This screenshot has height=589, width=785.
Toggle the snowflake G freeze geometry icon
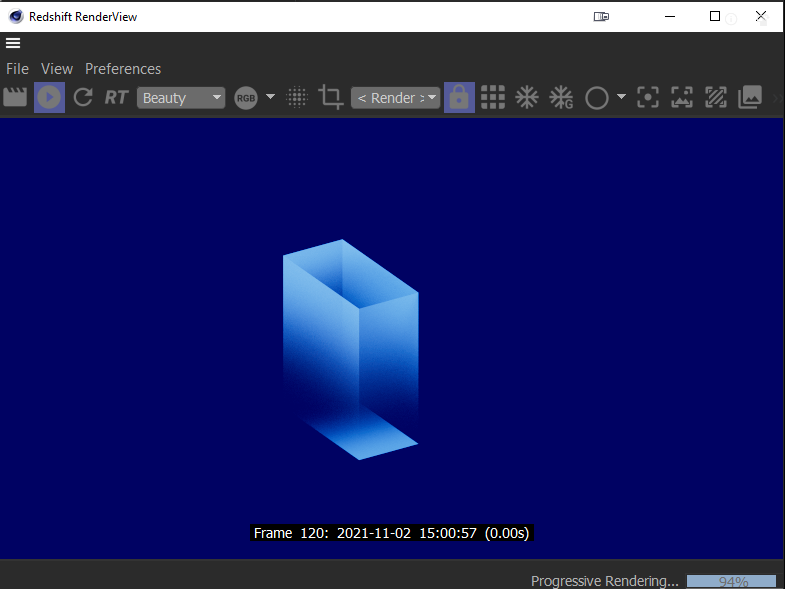click(x=562, y=97)
